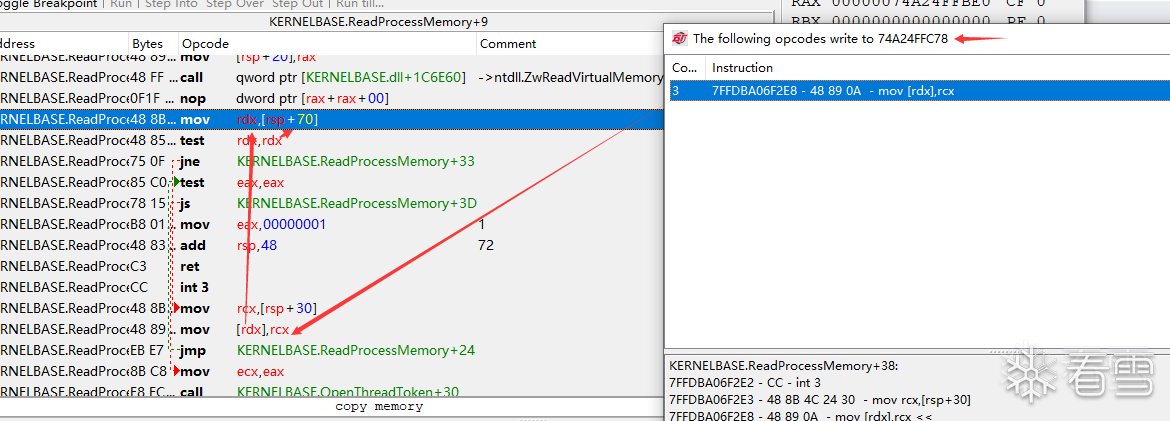Click the Bytes column header
Screen dimensions: 1170x421
(147, 44)
